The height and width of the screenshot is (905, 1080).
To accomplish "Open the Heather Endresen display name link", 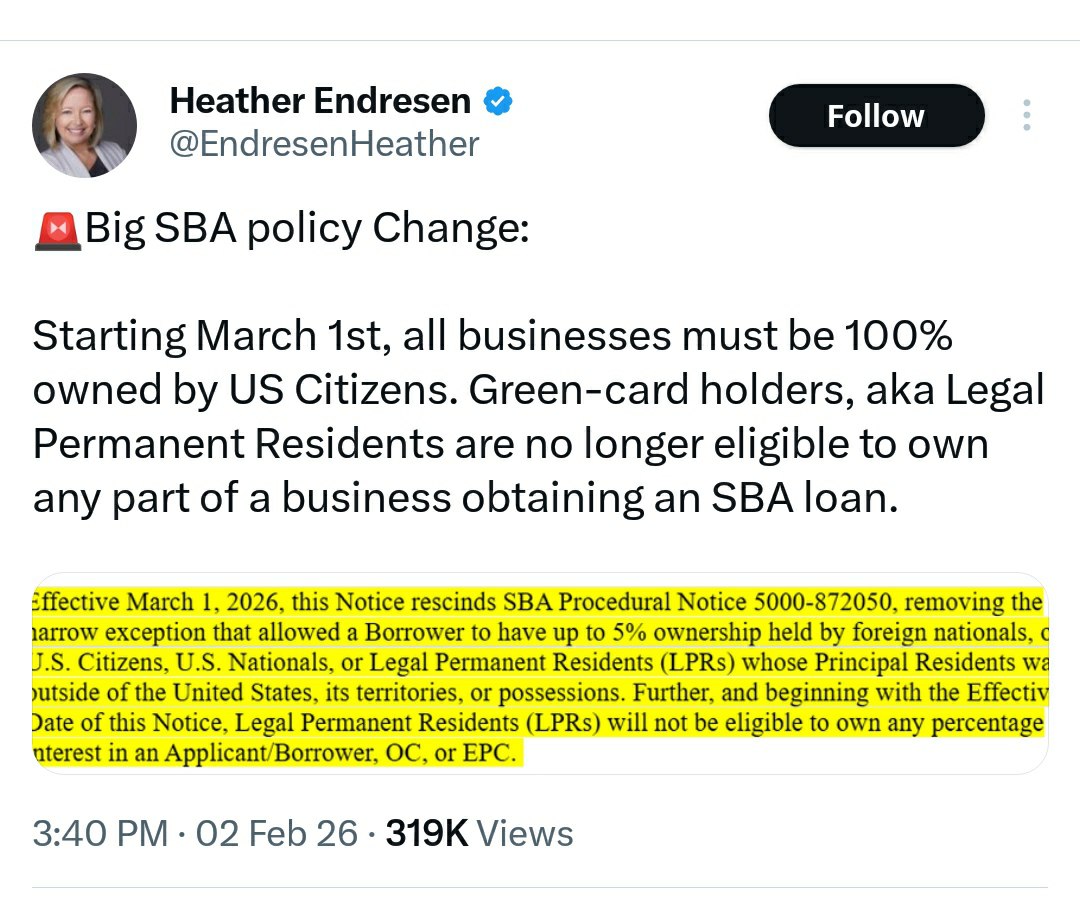I will point(320,101).
